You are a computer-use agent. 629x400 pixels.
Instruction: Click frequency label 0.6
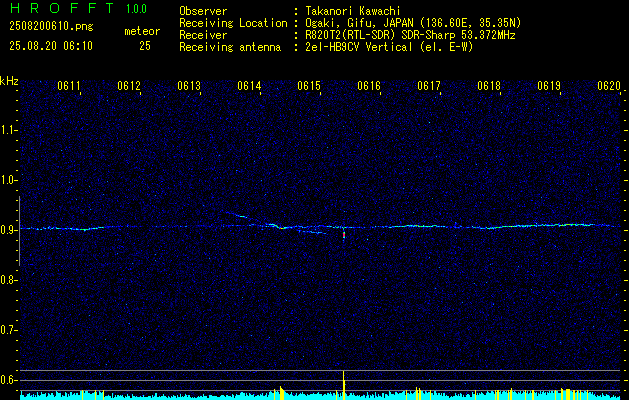click(x=8, y=380)
